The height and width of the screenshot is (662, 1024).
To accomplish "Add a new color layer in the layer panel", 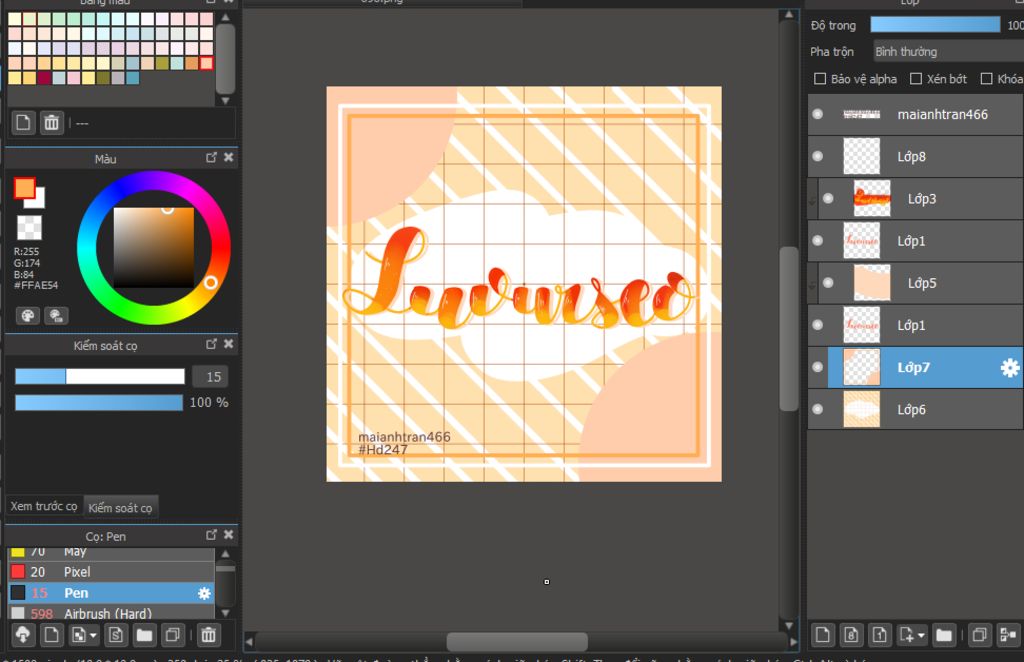I will (x=823, y=635).
